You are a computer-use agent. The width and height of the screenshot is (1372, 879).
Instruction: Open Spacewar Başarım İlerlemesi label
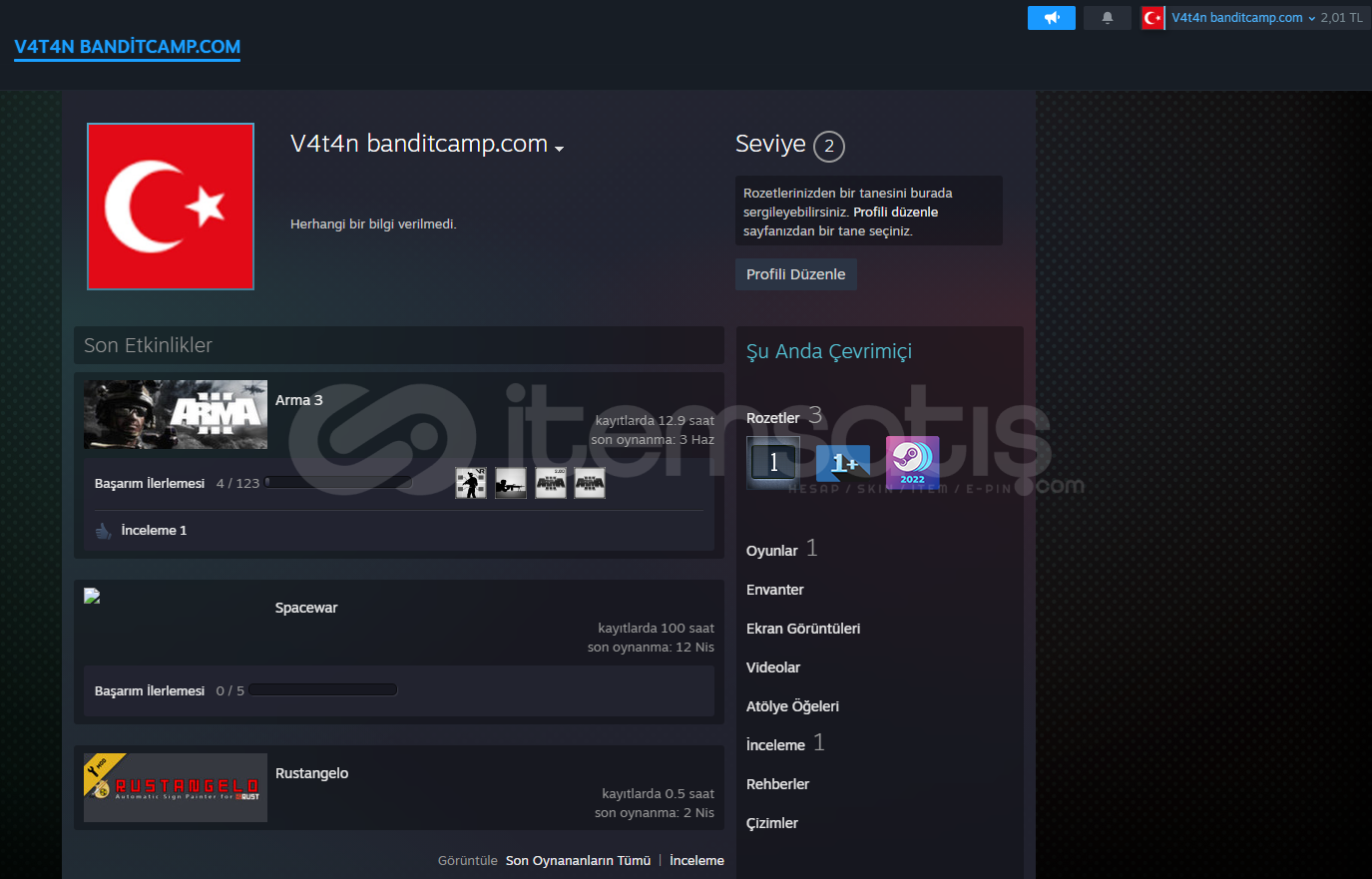[150, 690]
